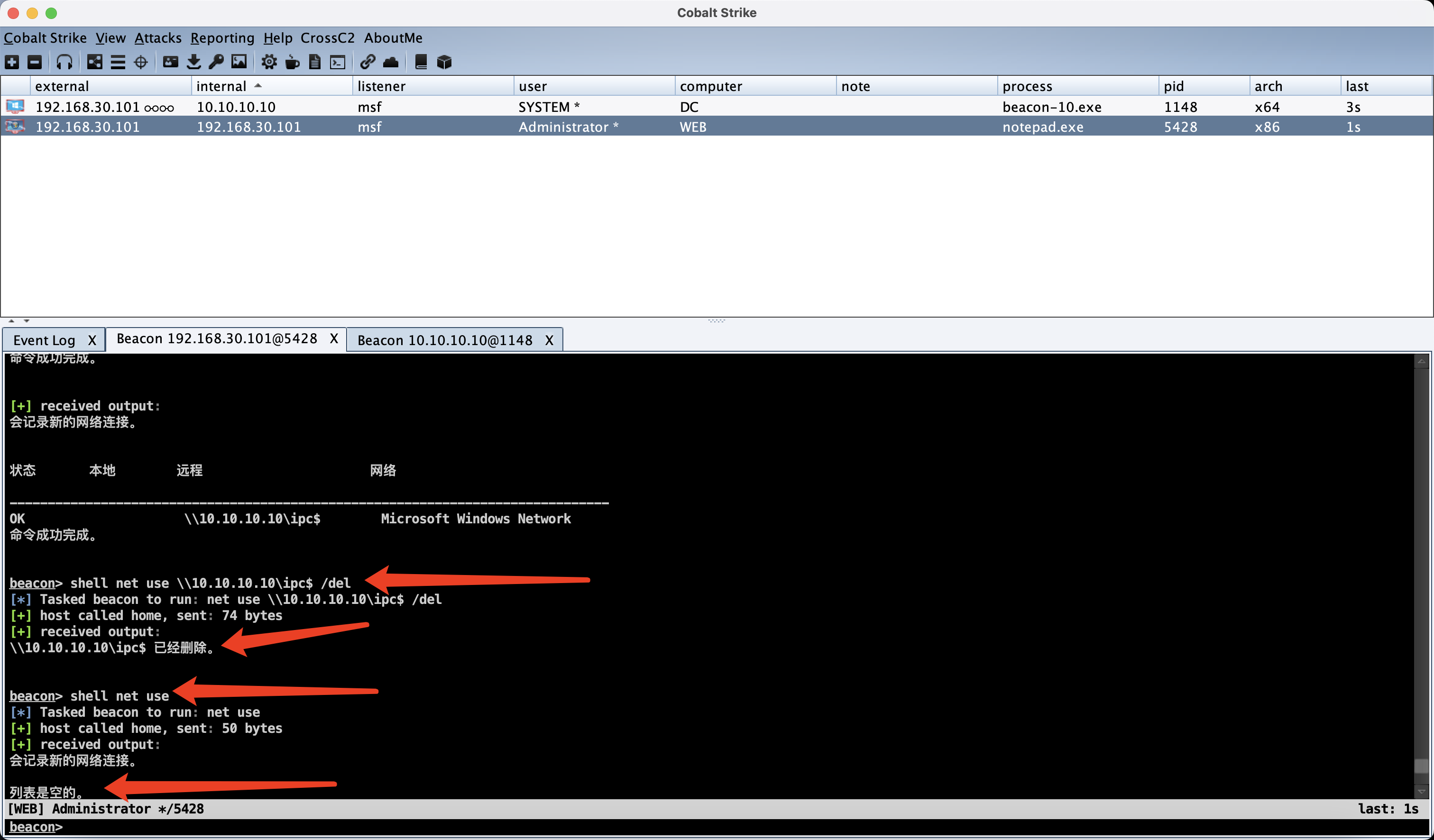This screenshot has height=840, width=1434.
Task: Open the CrossC2 menu
Action: click(x=328, y=37)
